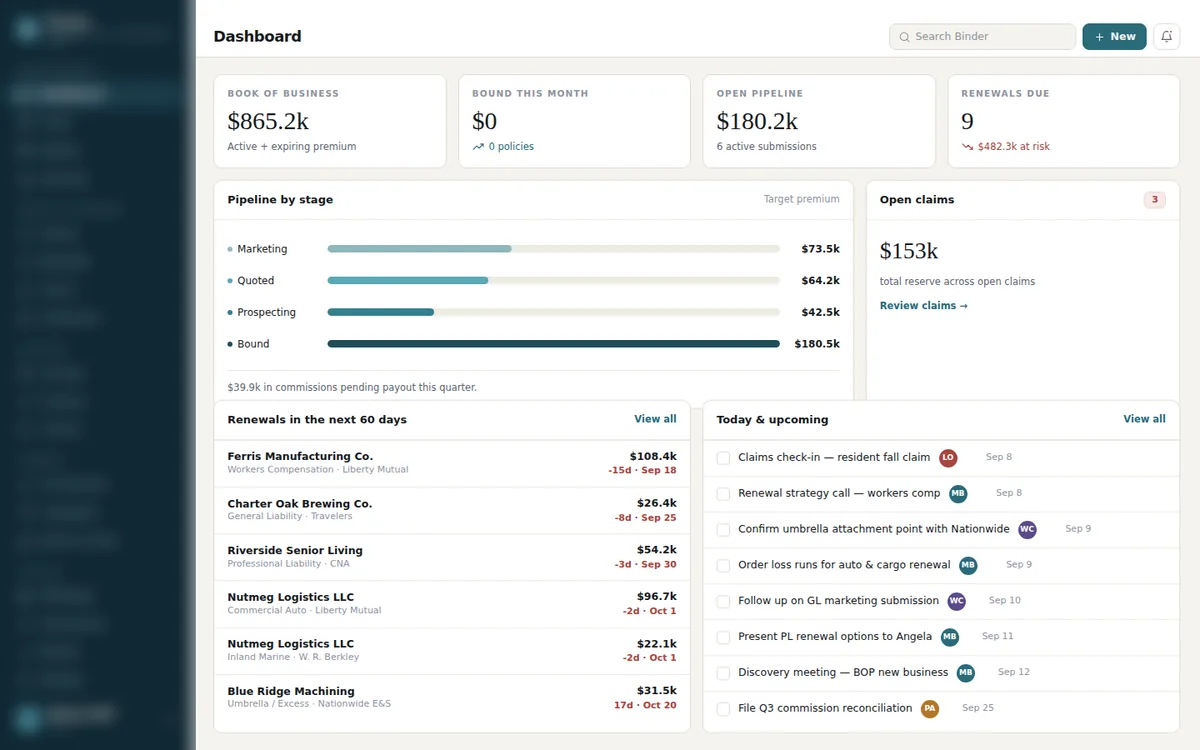This screenshot has height=750, width=1200.
Task: Open the Open Pipeline card
Action: 819,121
